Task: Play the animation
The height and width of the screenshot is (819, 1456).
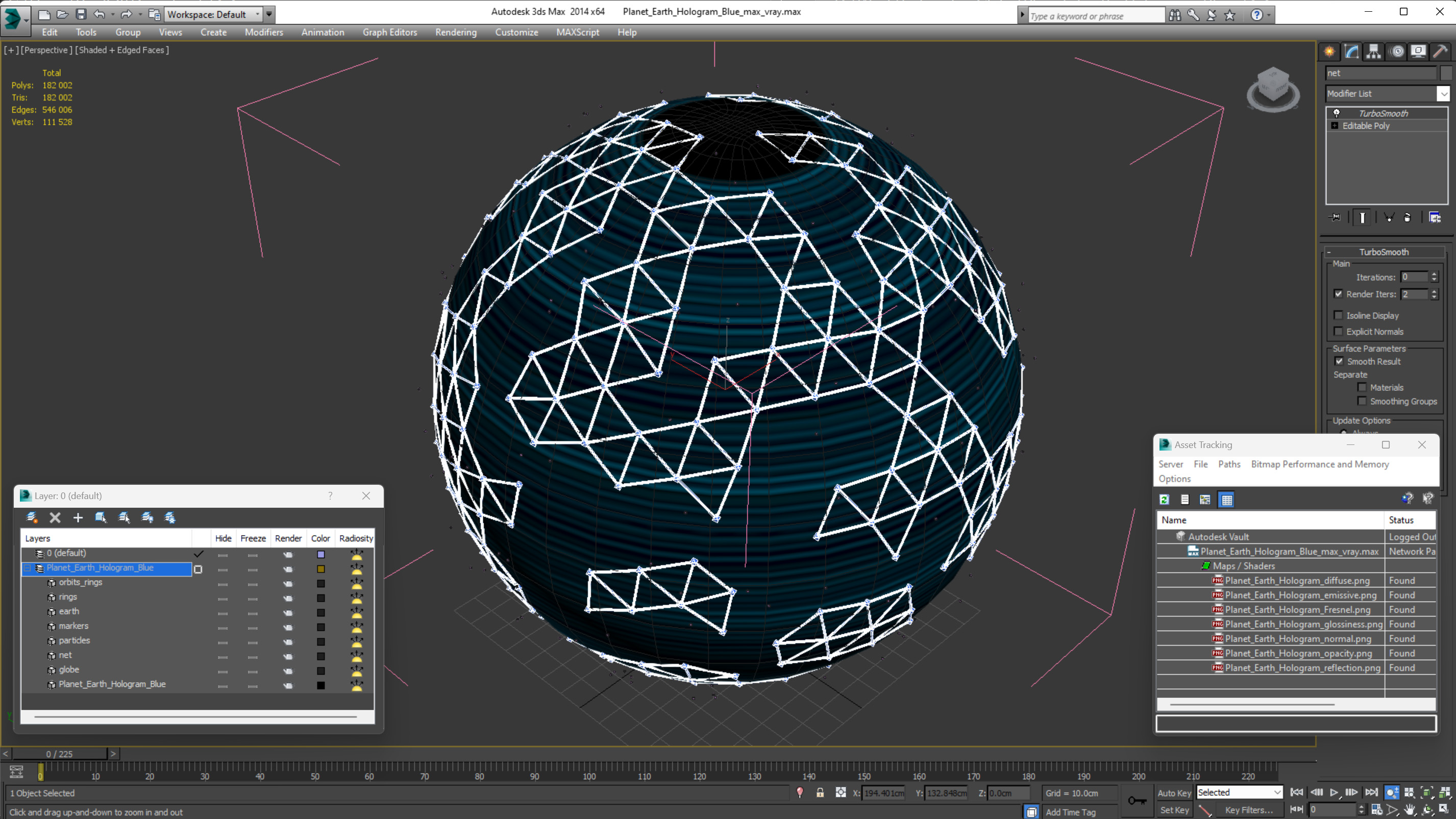Action: pyautogui.click(x=1334, y=792)
